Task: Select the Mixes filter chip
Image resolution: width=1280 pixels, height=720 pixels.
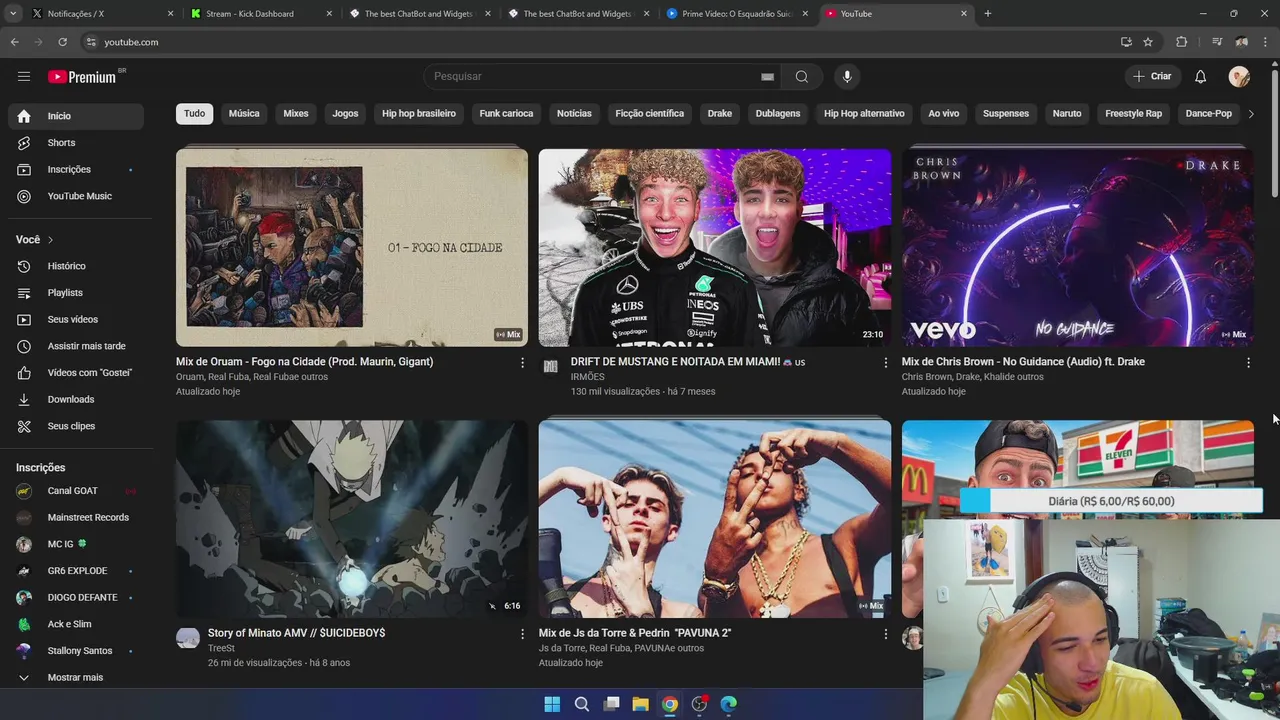Action: click(296, 114)
